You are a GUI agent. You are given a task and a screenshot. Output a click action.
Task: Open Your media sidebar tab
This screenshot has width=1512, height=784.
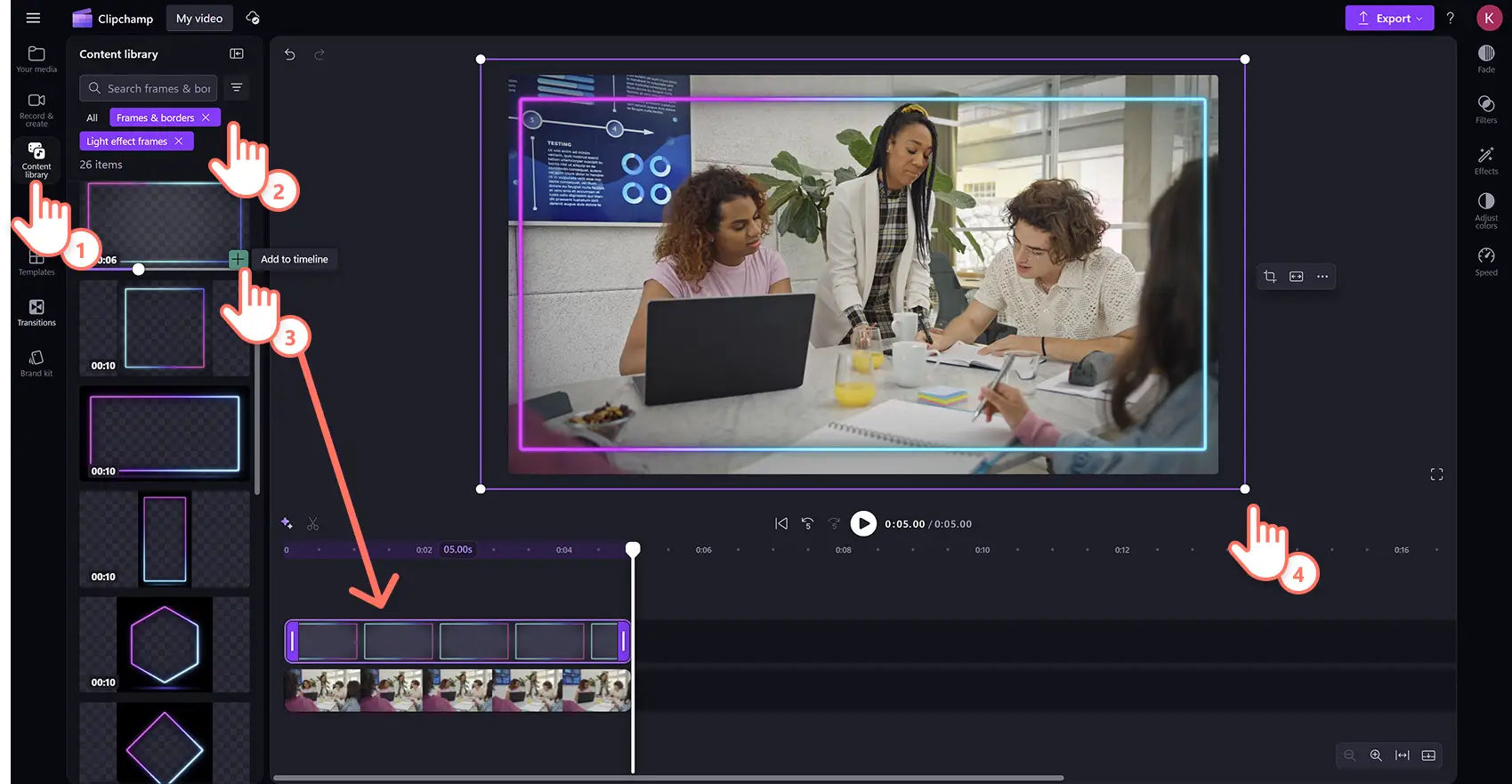tap(36, 59)
